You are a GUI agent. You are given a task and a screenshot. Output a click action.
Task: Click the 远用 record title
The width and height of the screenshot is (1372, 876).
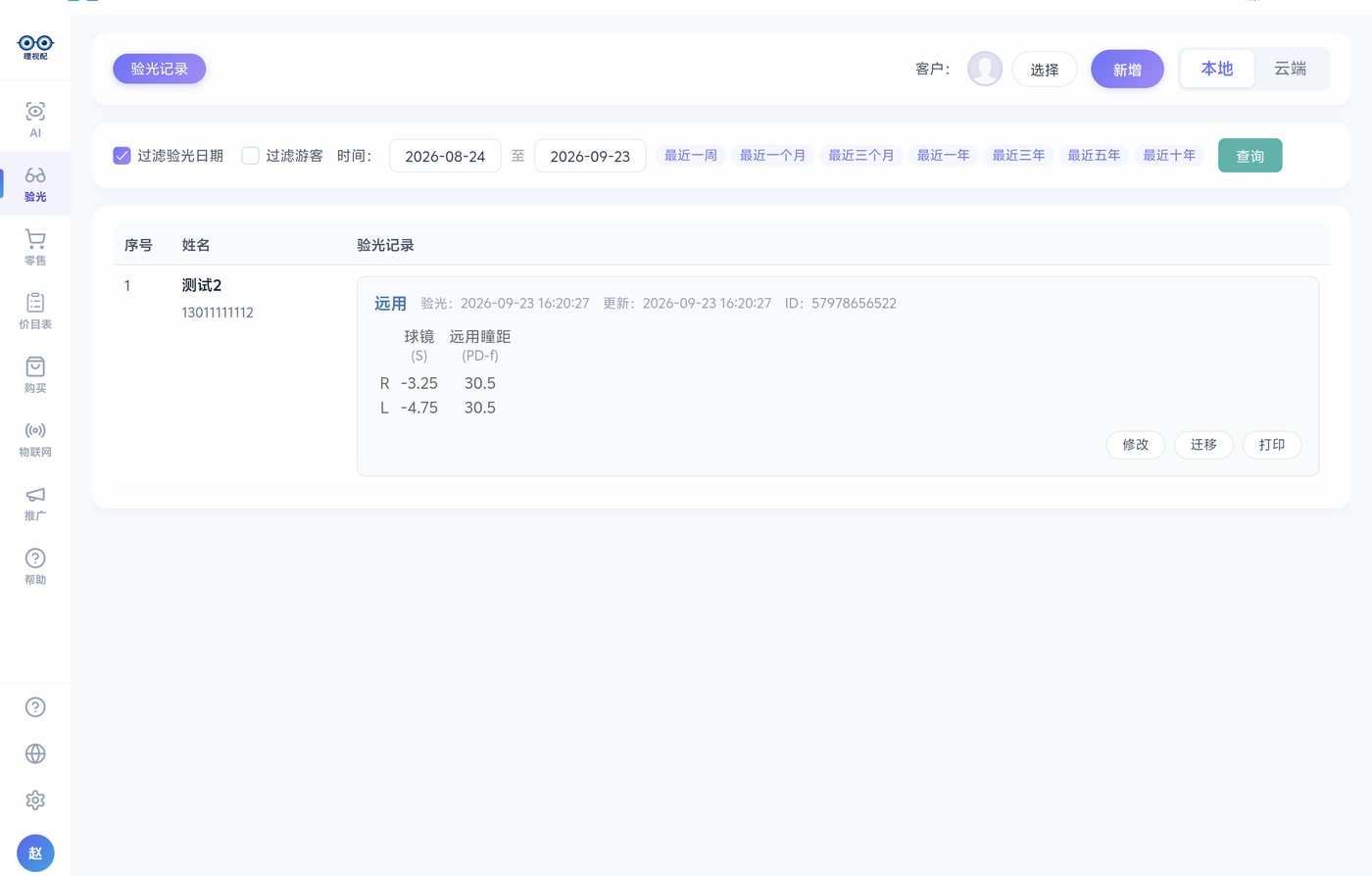(390, 304)
